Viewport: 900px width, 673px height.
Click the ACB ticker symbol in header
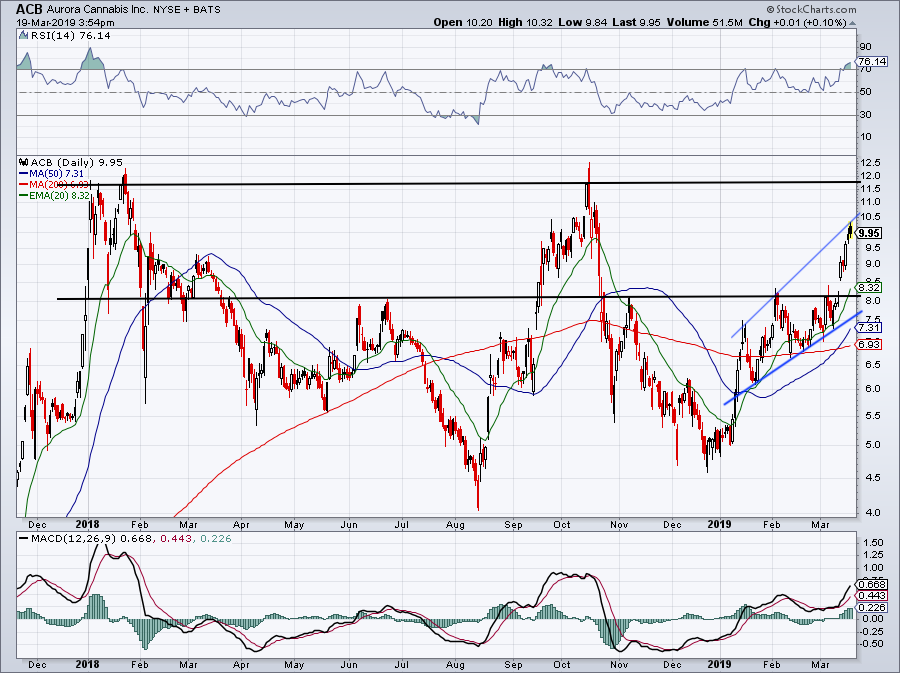29,9
